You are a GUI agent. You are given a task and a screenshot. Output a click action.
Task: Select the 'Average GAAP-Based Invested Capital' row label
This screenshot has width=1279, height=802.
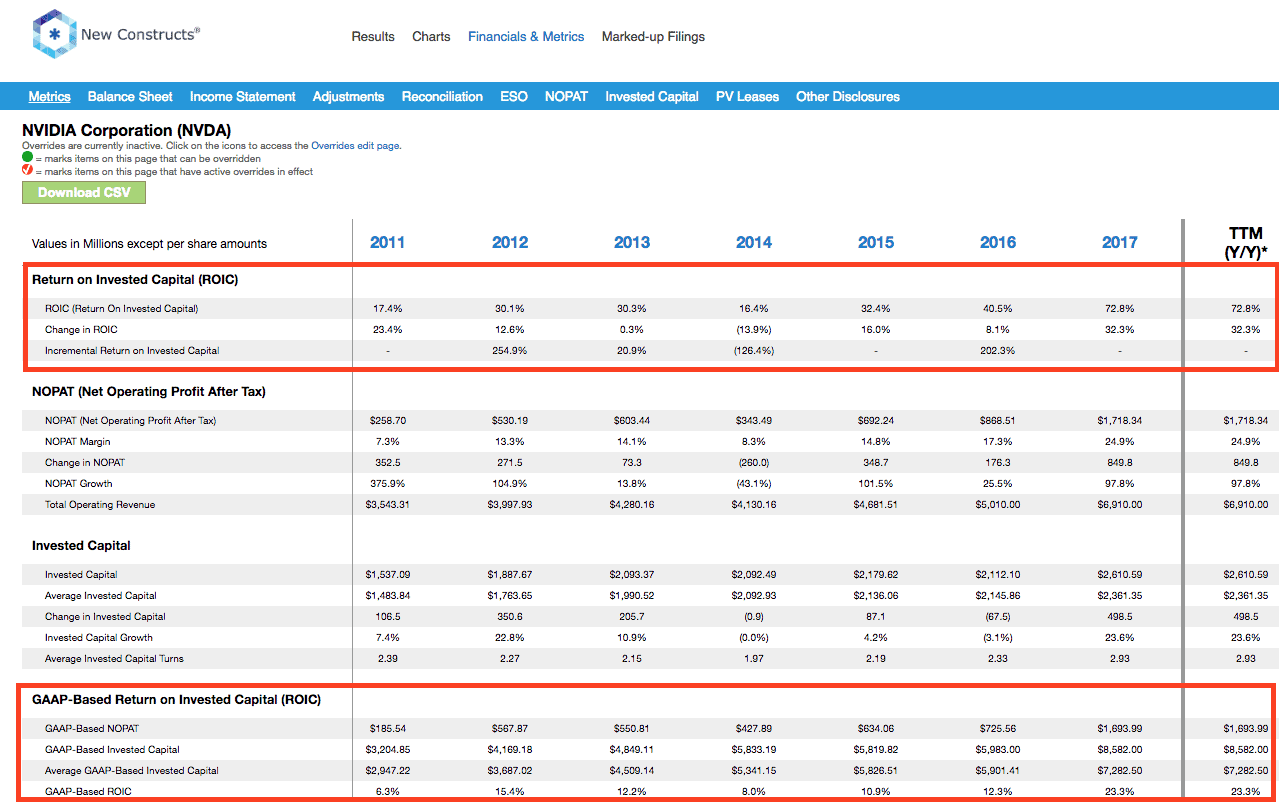coord(132,771)
